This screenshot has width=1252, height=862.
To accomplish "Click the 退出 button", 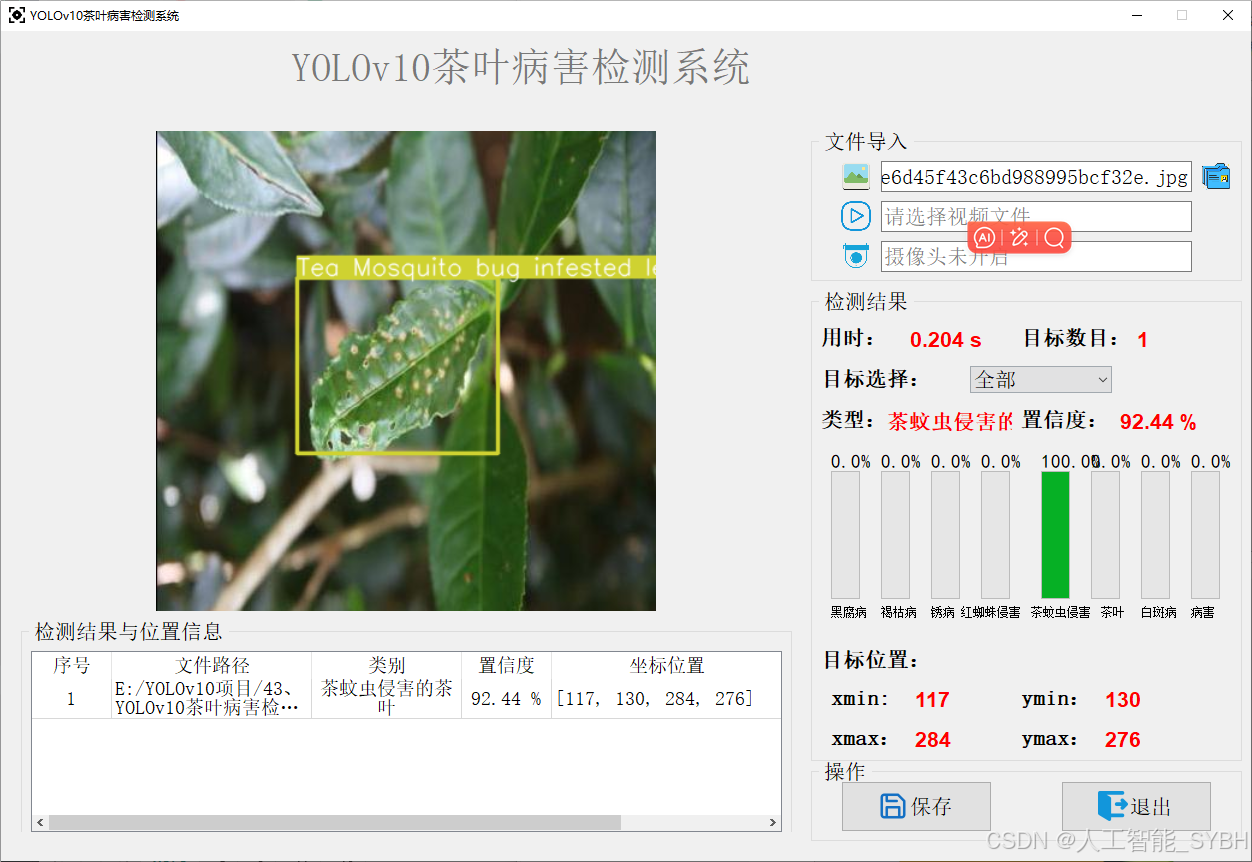I will pos(1136,806).
